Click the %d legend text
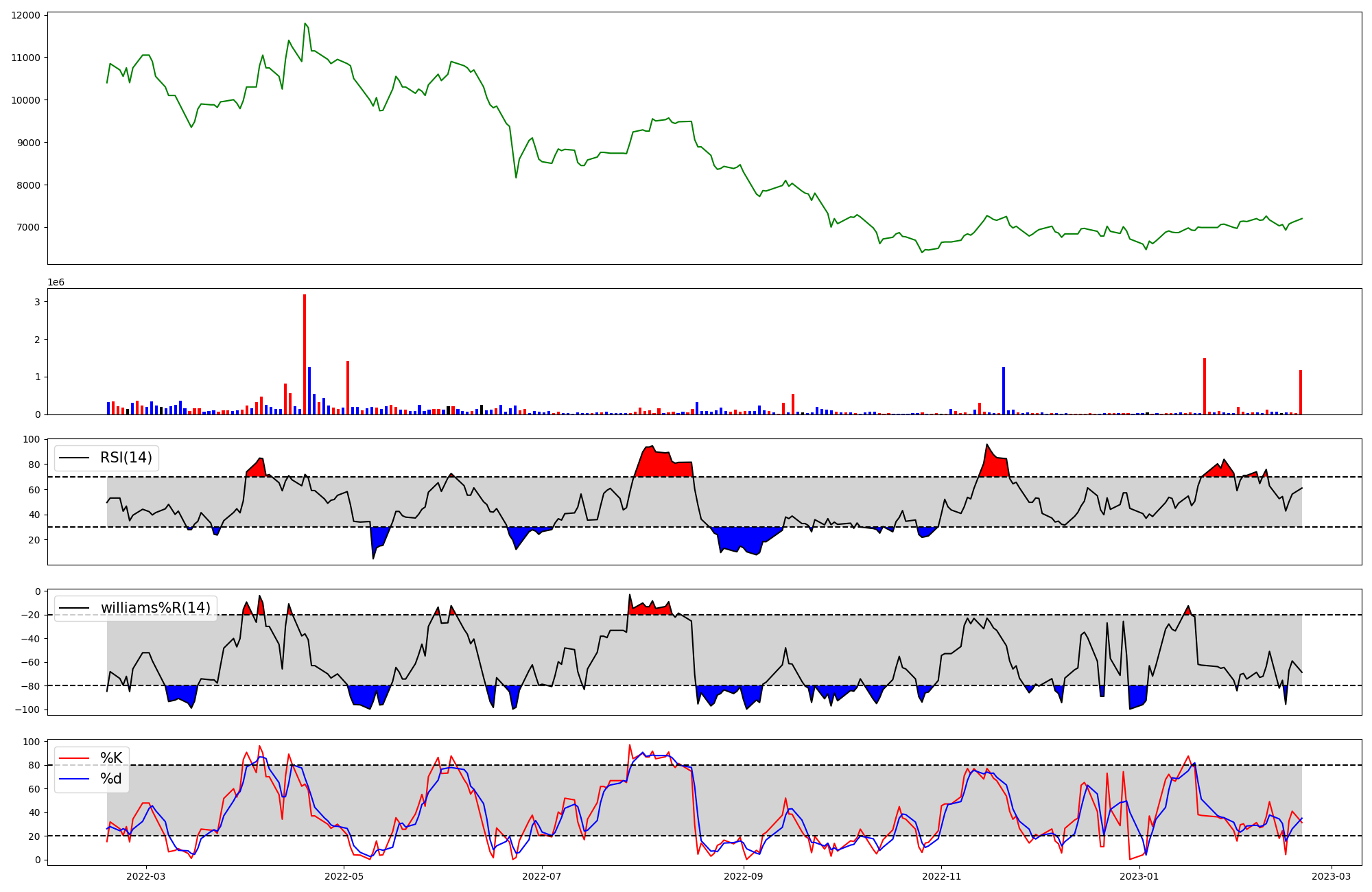 click(x=111, y=779)
